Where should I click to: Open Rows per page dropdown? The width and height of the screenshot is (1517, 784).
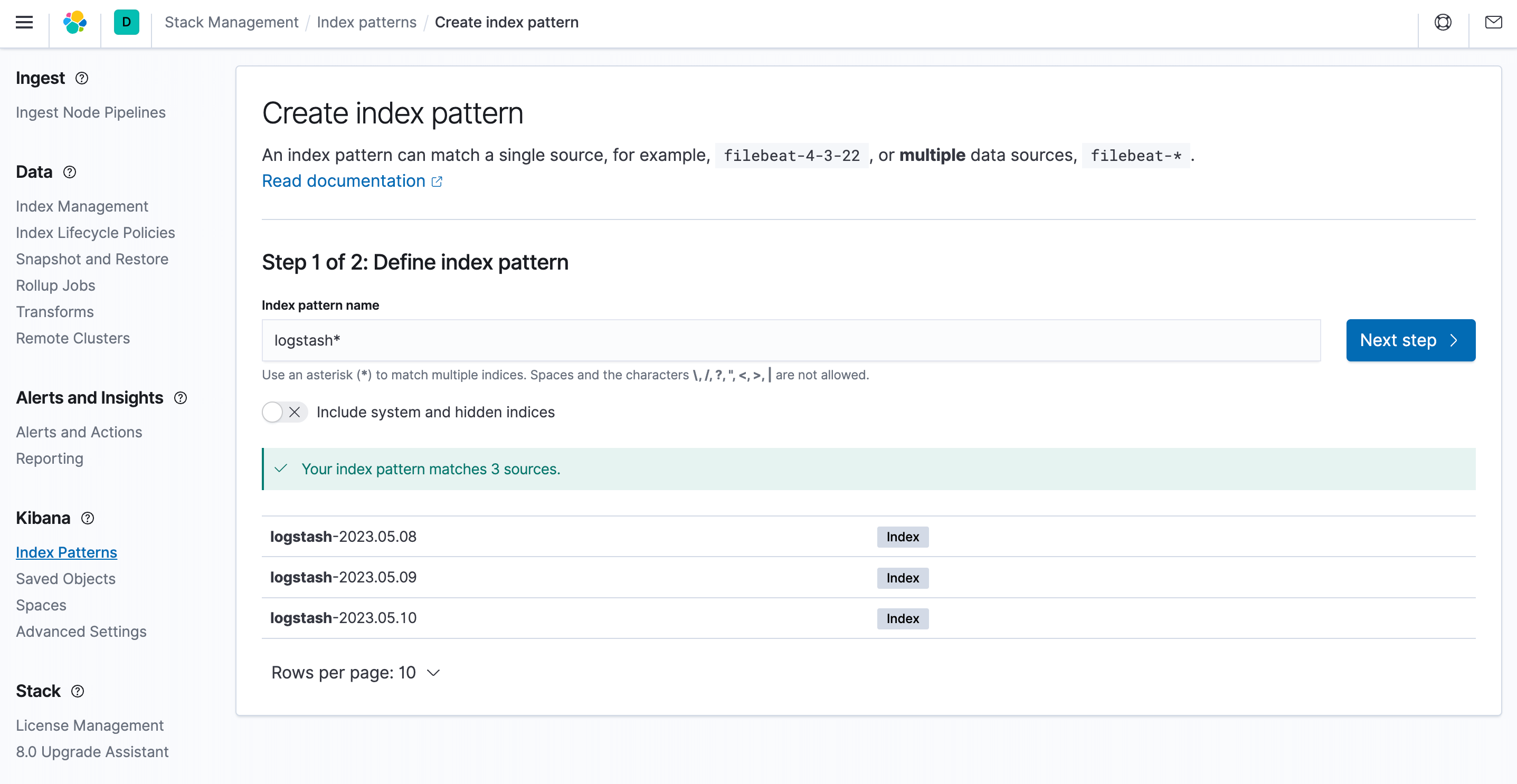tap(356, 673)
